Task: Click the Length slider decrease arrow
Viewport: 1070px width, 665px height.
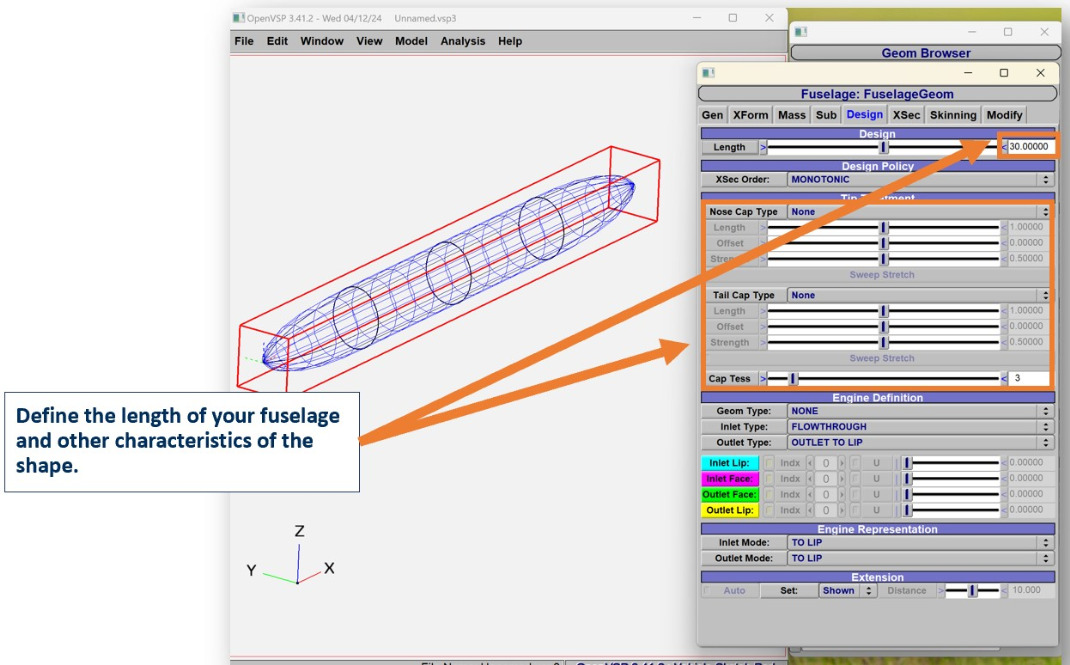Action: point(763,147)
